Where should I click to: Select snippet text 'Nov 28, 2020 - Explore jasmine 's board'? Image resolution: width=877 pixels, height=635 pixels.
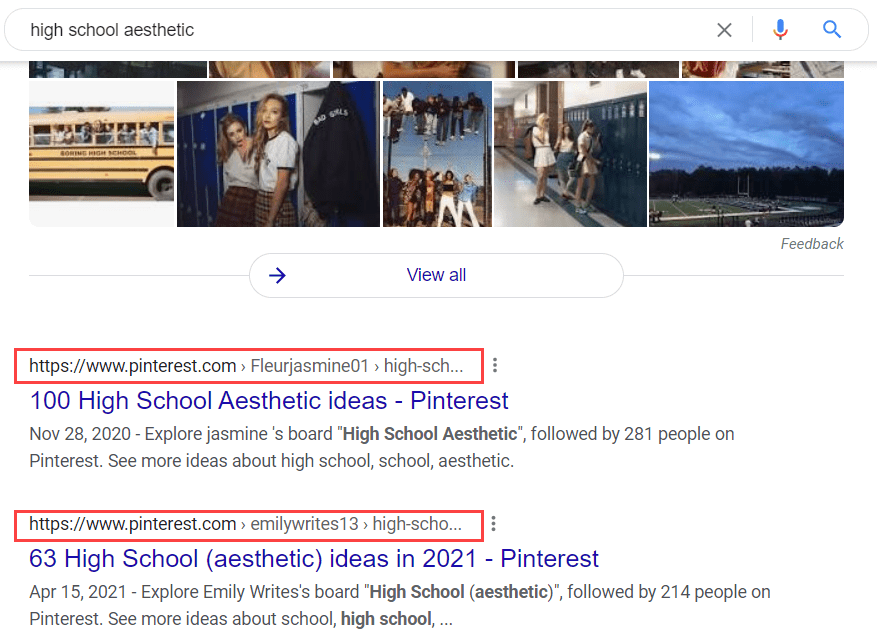pos(181,434)
